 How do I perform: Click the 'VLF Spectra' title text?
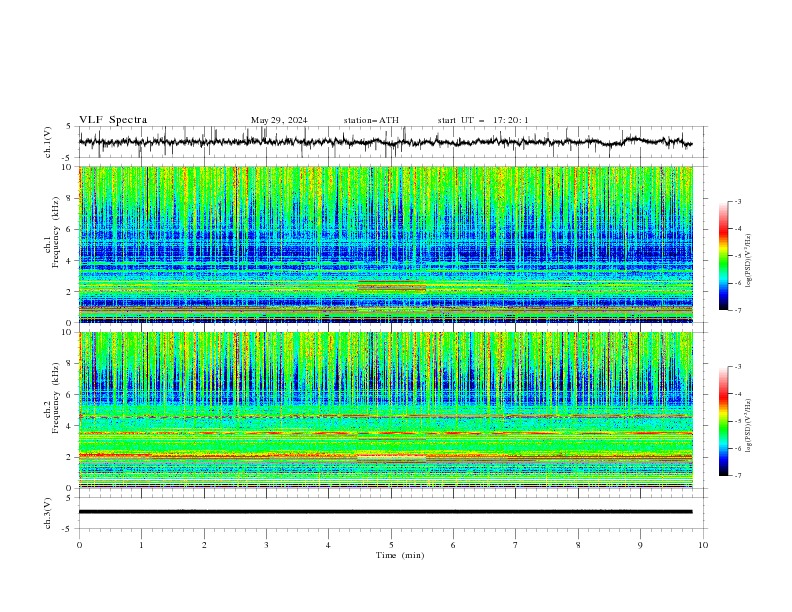[x=113, y=120]
